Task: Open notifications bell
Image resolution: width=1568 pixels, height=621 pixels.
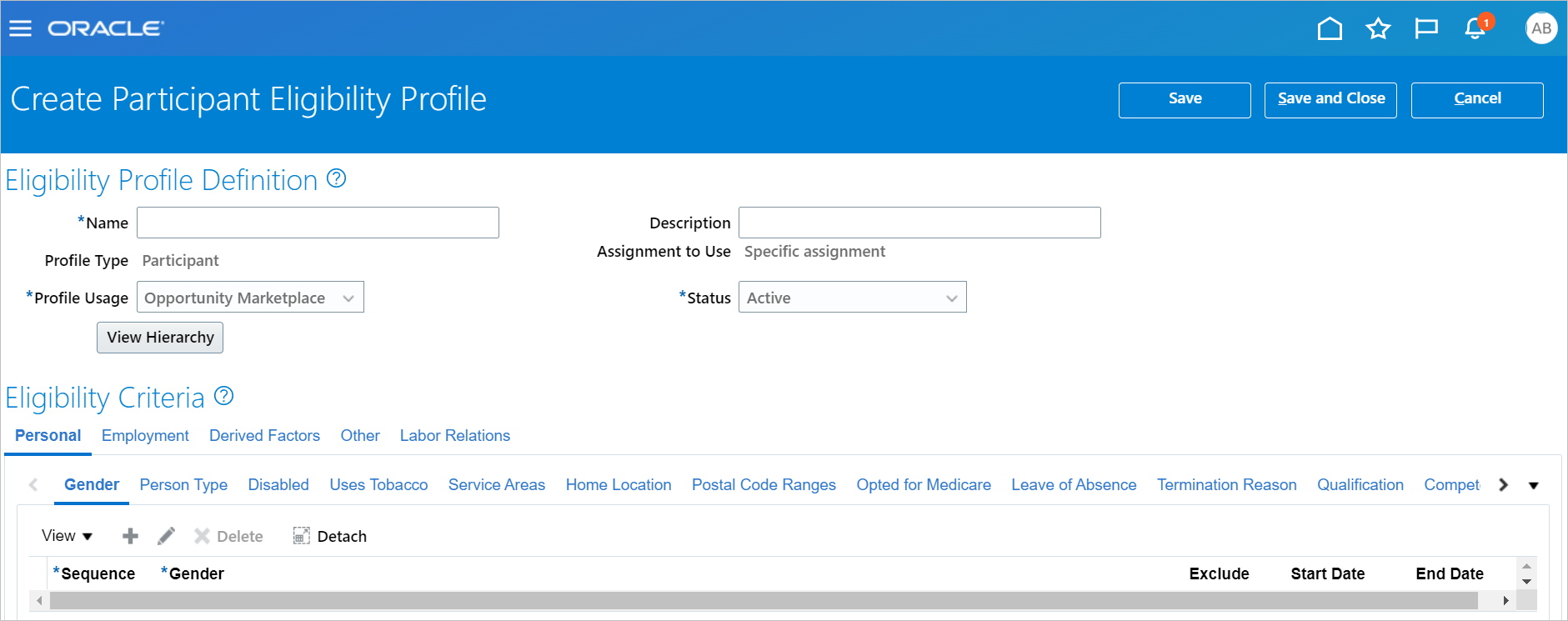Action: pyautogui.click(x=1475, y=29)
